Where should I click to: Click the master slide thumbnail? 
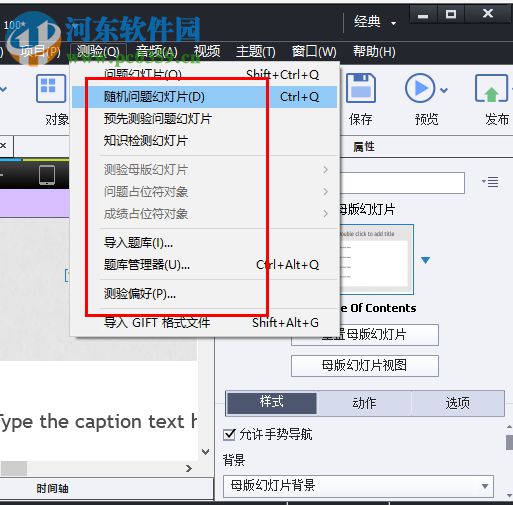(376, 259)
